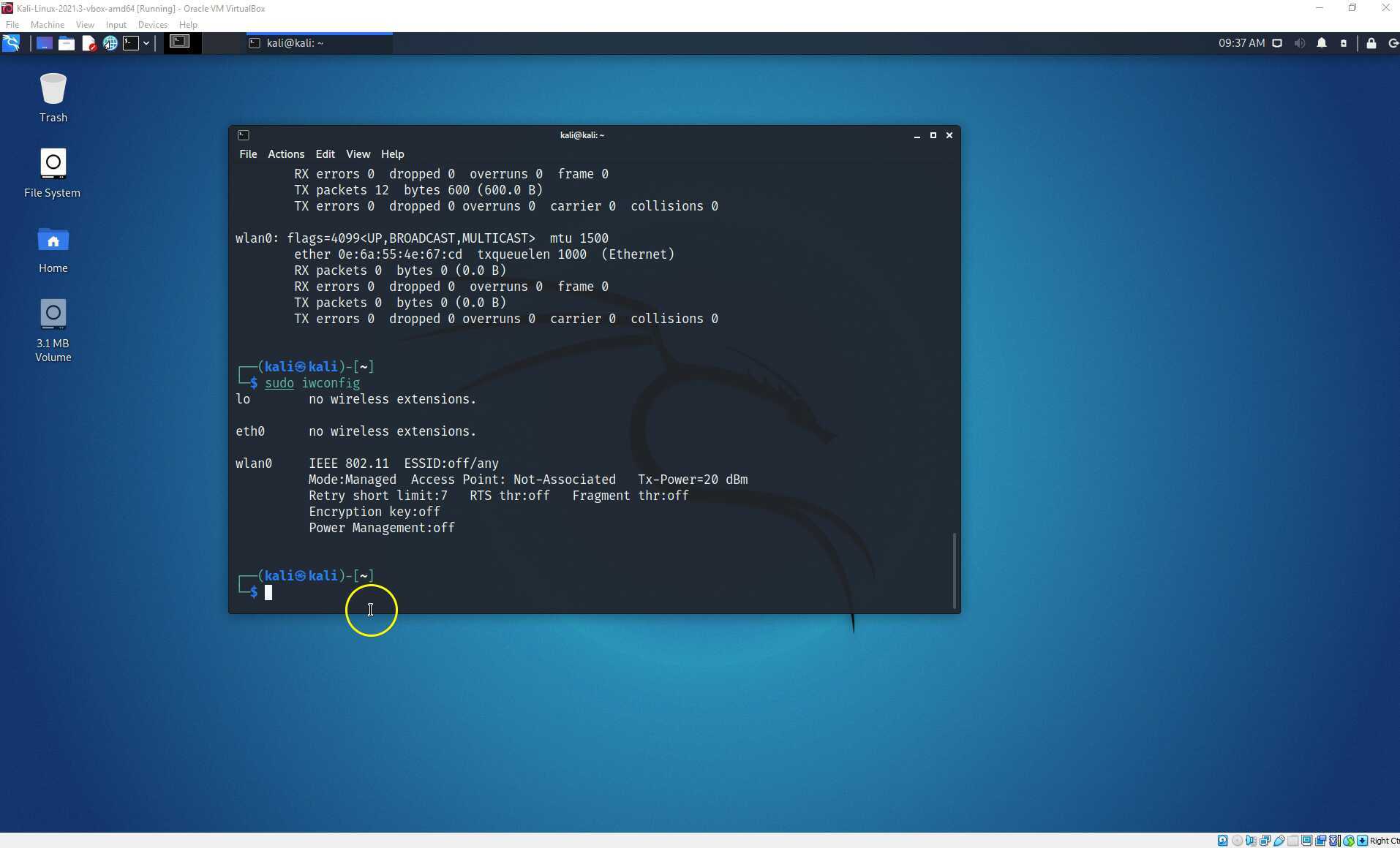Viewport: 1400px width, 848px height.
Task: Expand the terminal launcher dropdown chevron
Action: 146,43
